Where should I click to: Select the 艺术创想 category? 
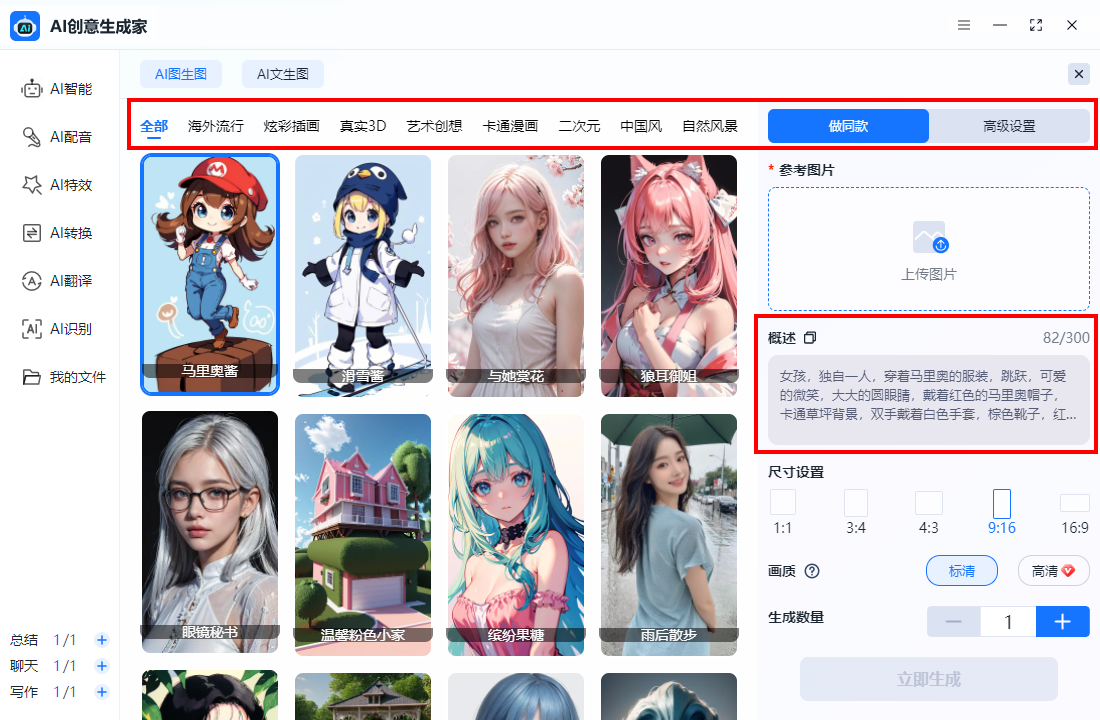point(434,126)
